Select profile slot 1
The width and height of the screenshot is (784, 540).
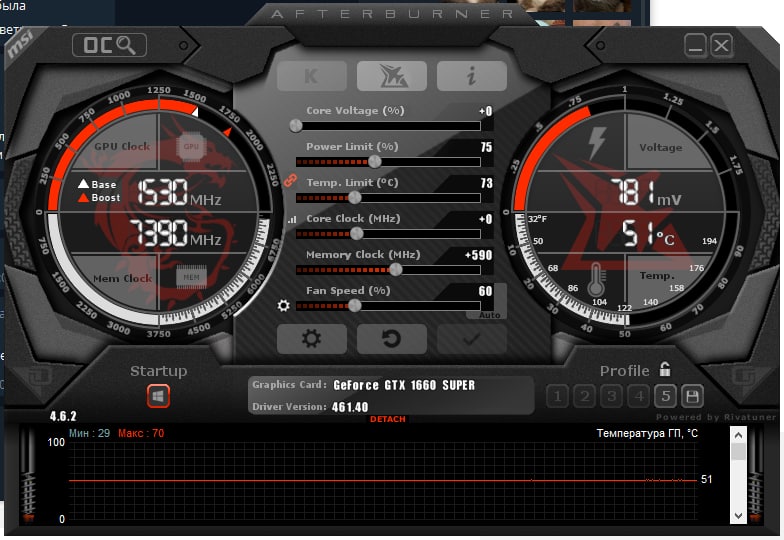tap(557, 396)
